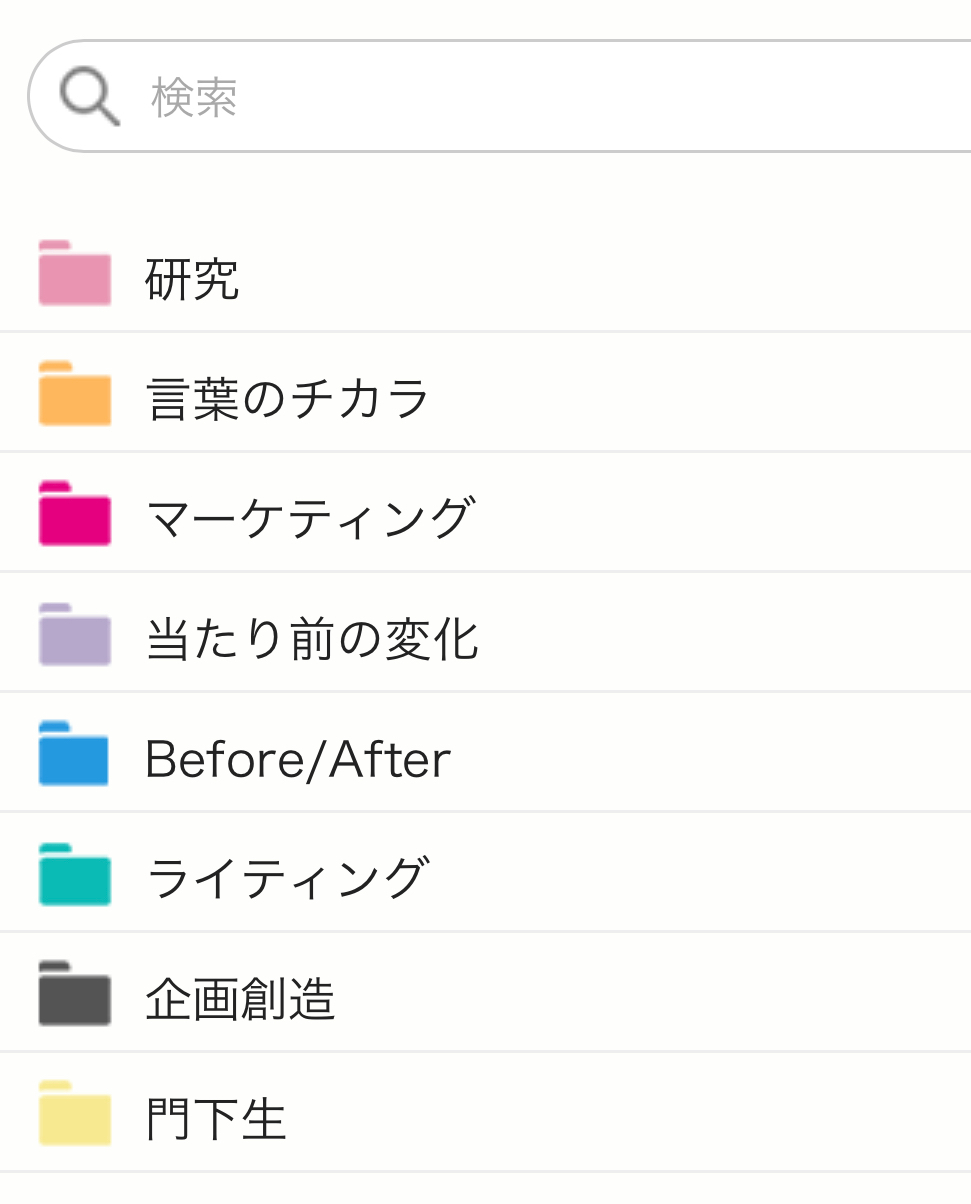Open the マーケティング folder entry
The image size is (971, 1204).
(485, 513)
